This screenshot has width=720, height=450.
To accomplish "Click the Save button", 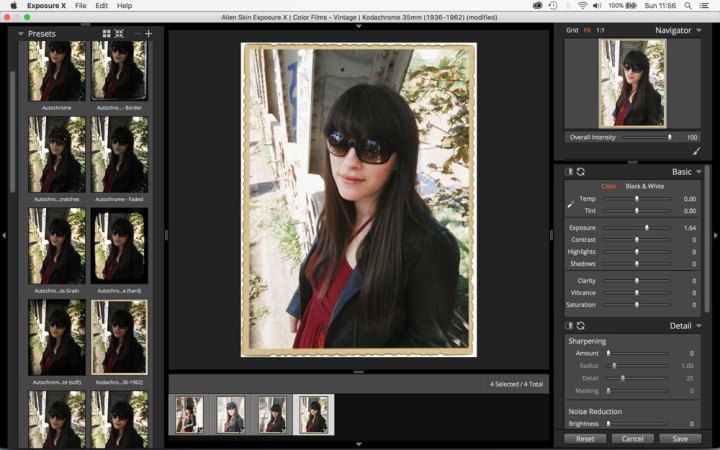I will (x=680, y=439).
